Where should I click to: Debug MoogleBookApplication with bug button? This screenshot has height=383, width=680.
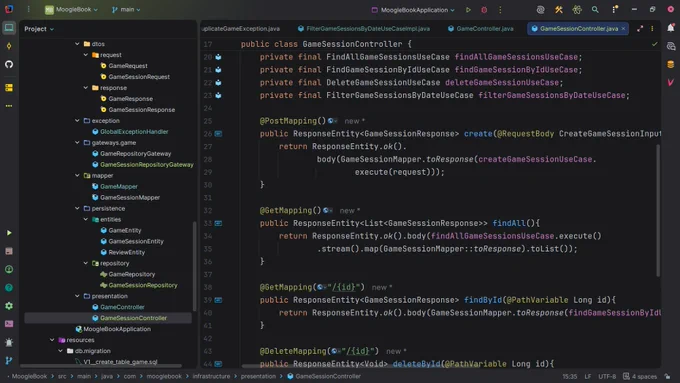(x=484, y=10)
